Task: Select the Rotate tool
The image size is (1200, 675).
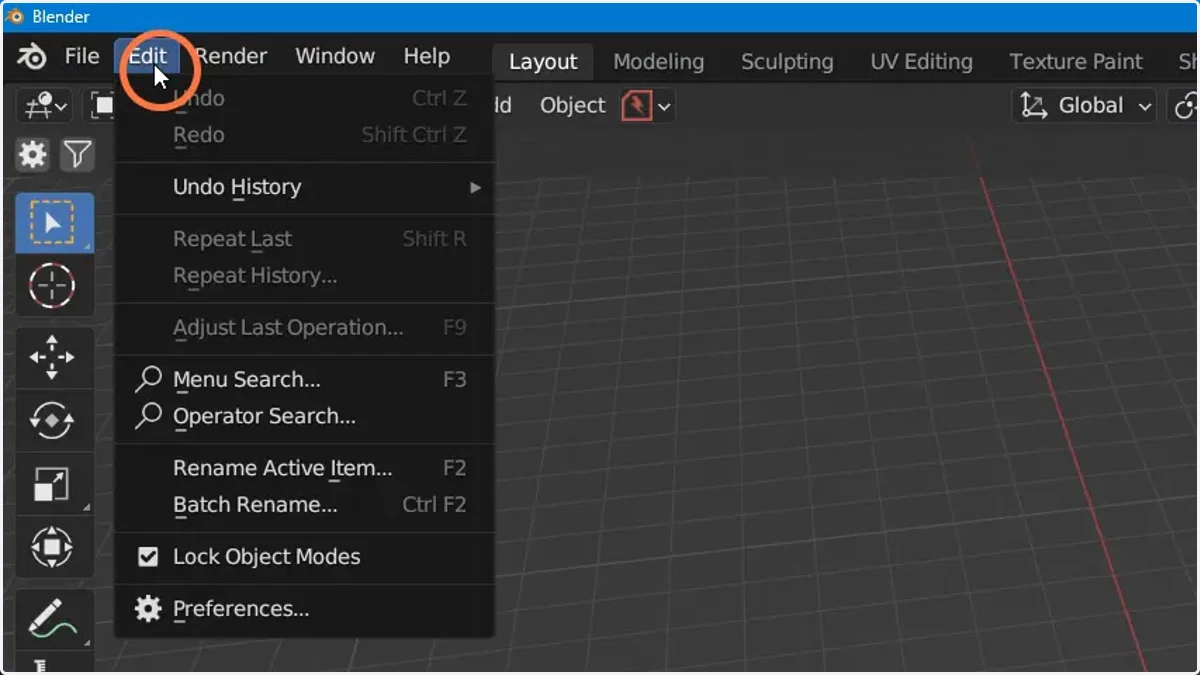Action: [x=54, y=420]
